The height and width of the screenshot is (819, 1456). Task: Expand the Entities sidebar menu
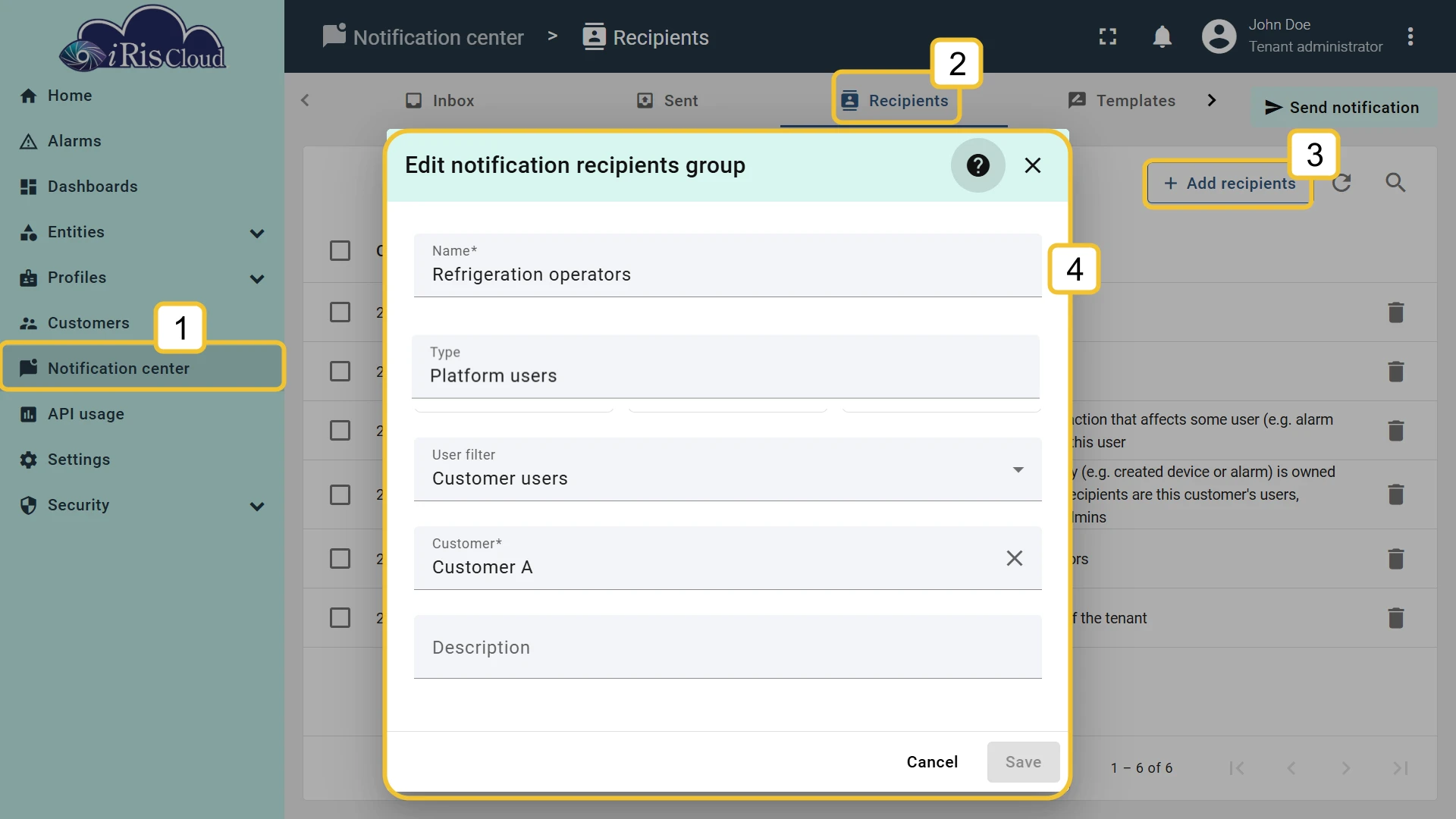(x=257, y=234)
